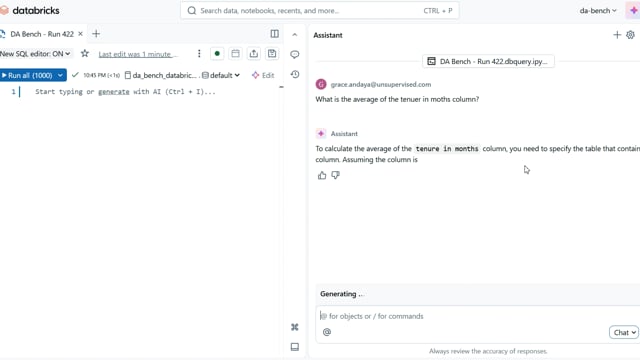Image resolution: width=640 pixels, height=360 pixels.
Task: Open version history clock icon
Action: pyautogui.click(x=295, y=74)
